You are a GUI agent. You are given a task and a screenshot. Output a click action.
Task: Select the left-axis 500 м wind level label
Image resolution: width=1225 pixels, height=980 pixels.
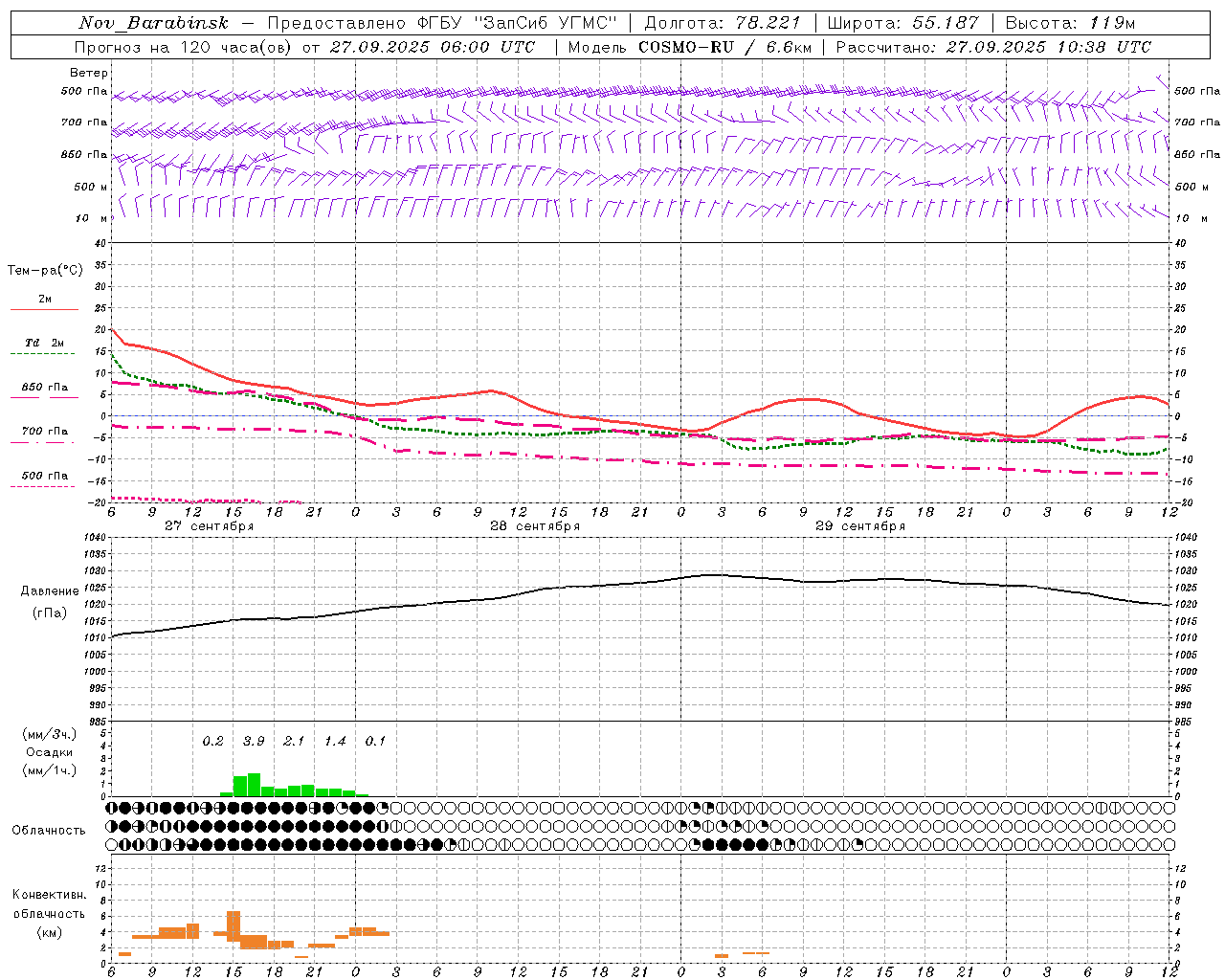[x=91, y=187]
